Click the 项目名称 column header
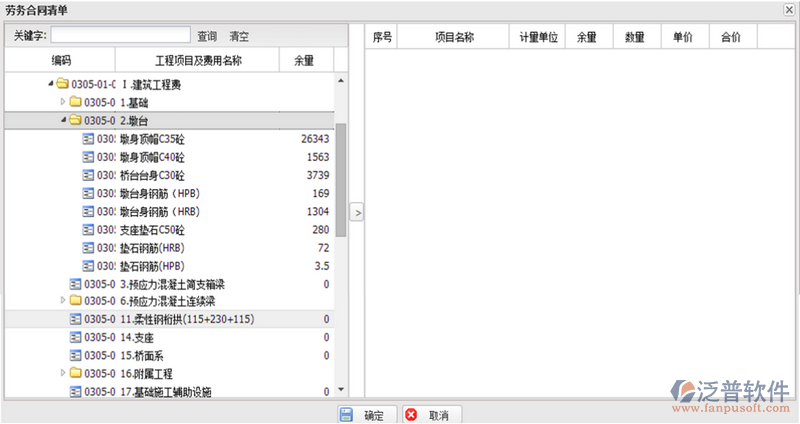The width and height of the screenshot is (800, 424). point(454,37)
